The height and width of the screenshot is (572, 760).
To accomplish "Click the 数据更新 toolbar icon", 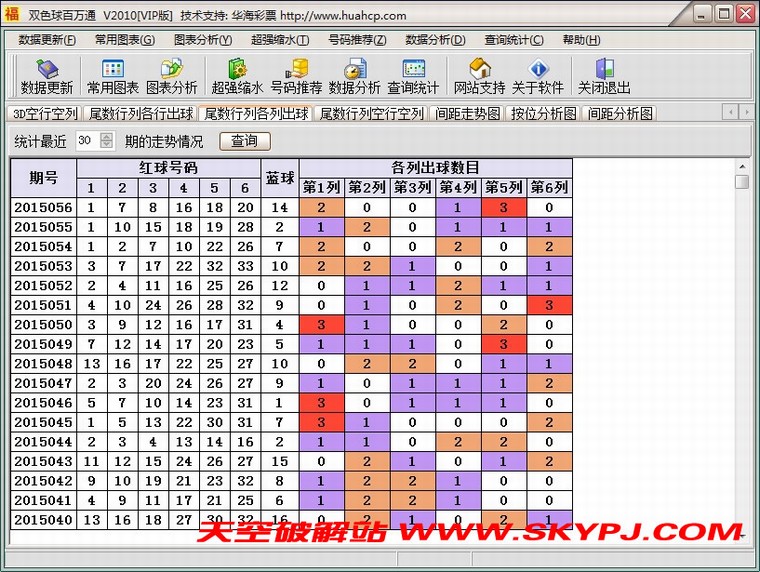I will pyautogui.click(x=46, y=76).
